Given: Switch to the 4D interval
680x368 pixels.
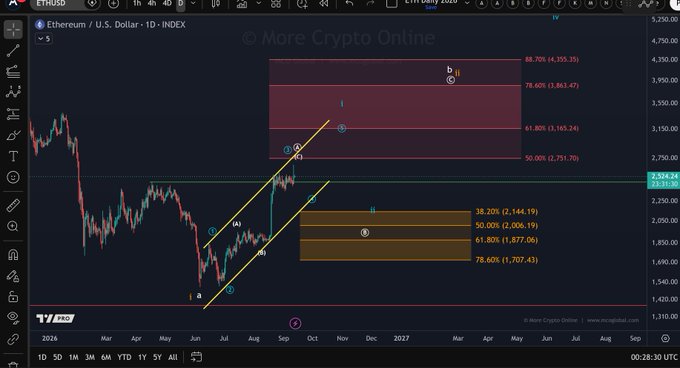Looking at the screenshot, I should click(x=167, y=3).
